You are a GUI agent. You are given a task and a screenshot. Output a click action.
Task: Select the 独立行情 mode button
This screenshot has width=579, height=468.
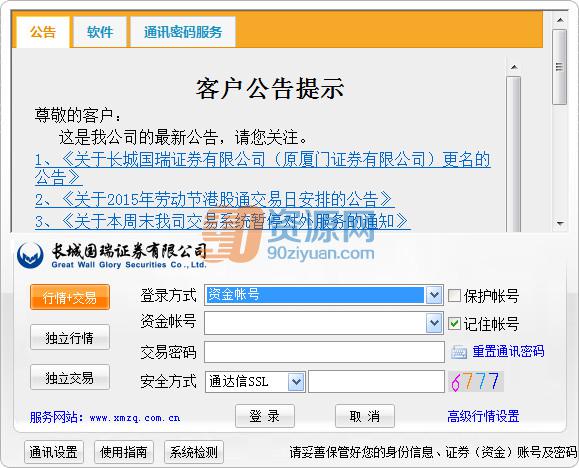(x=70, y=337)
